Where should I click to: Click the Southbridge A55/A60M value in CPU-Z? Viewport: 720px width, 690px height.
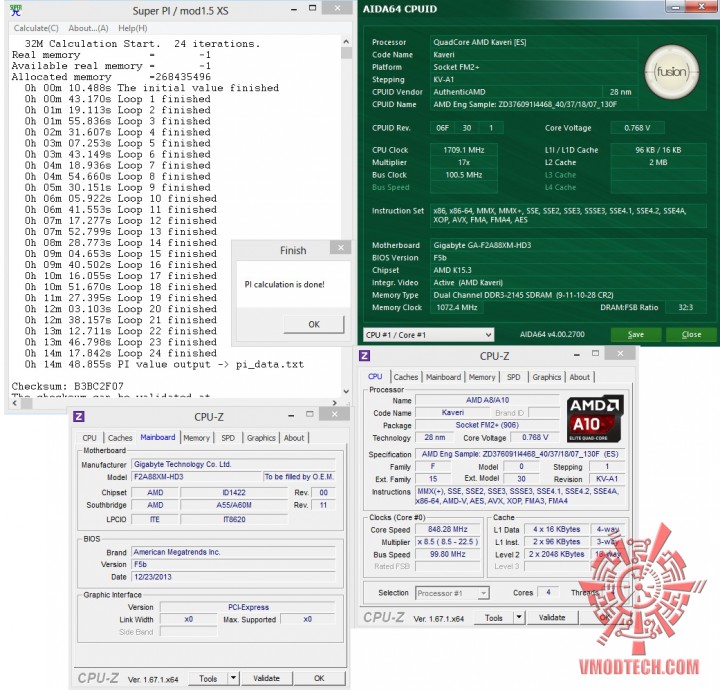(234, 505)
